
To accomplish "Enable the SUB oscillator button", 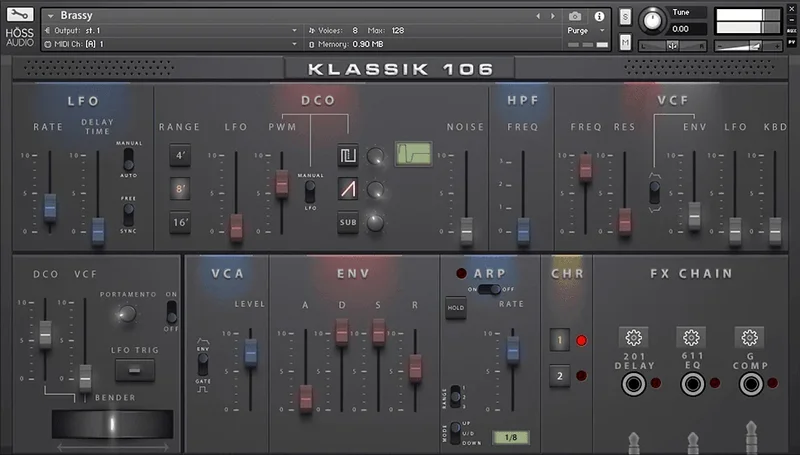I will pyautogui.click(x=348, y=222).
